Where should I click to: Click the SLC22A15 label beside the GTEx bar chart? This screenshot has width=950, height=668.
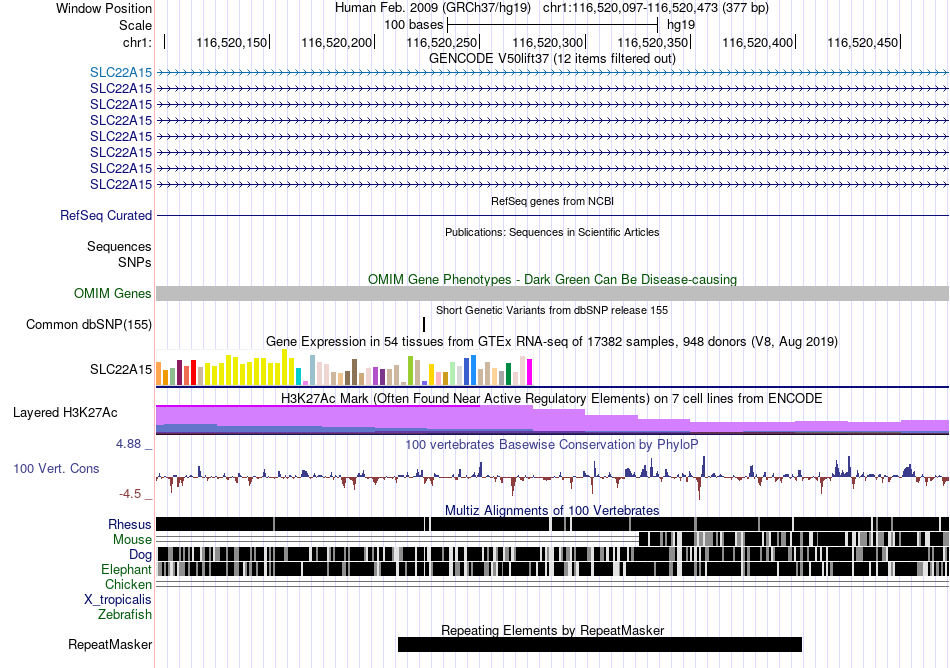pyautogui.click(x=121, y=369)
